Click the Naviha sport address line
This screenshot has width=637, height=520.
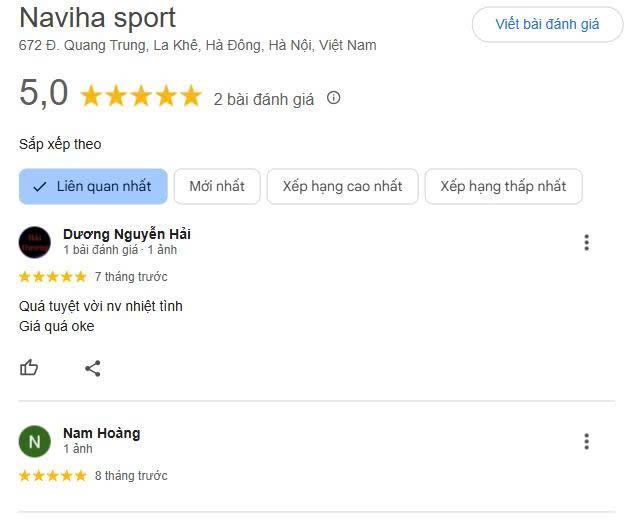[197, 45]
